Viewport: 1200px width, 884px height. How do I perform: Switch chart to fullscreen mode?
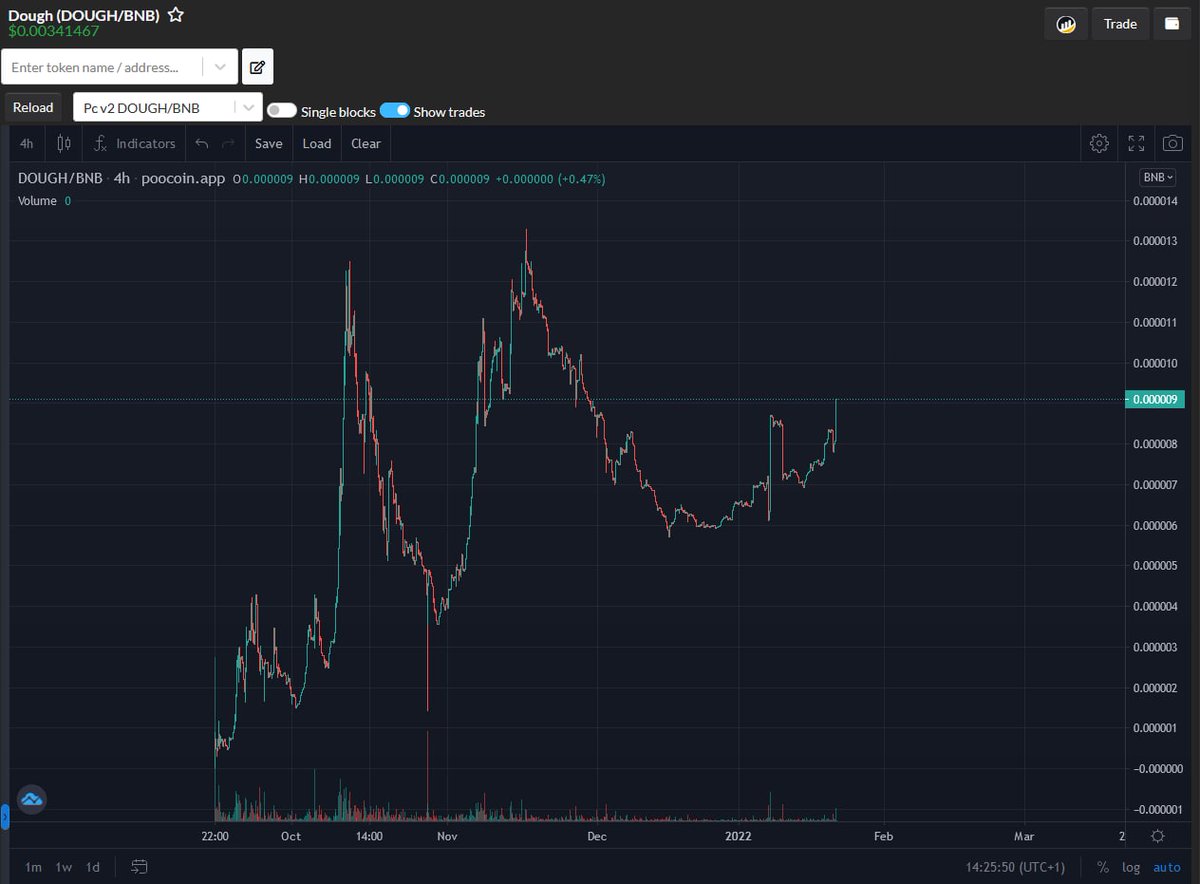click(1136, 144)
